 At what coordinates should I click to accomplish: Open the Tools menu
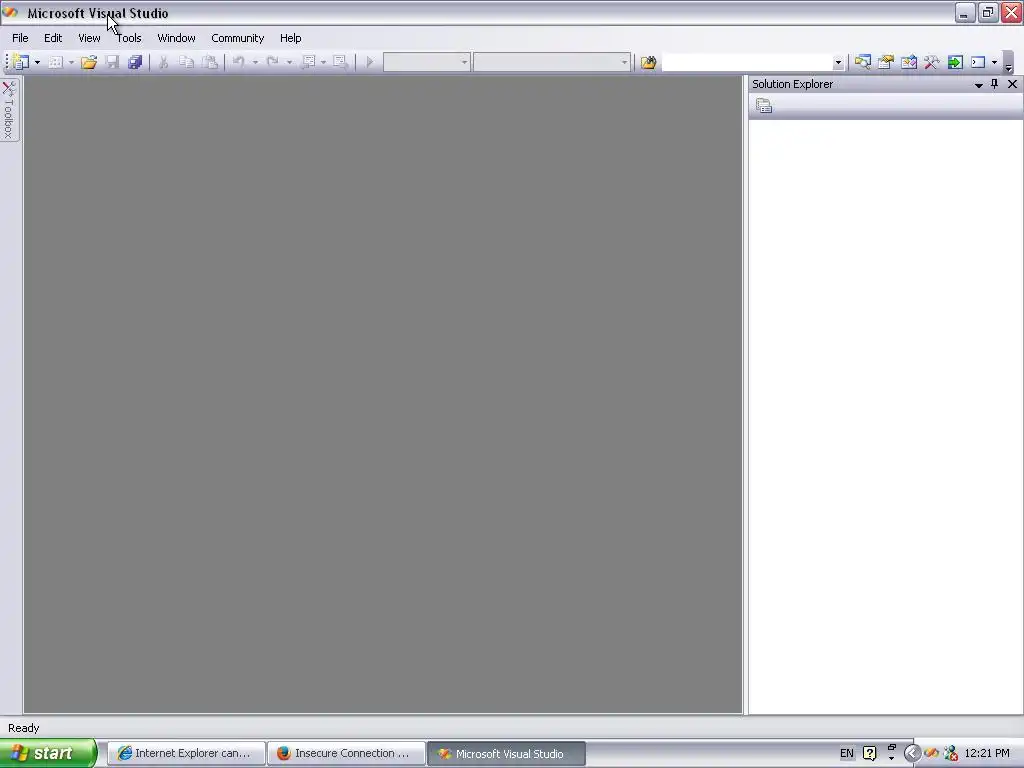(129, 38)
